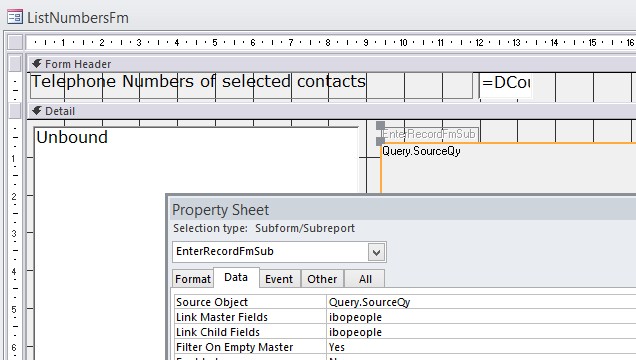This screenshot has height=360, width=636.
Task: Select the Detail section bar
Action: point(331,111)
